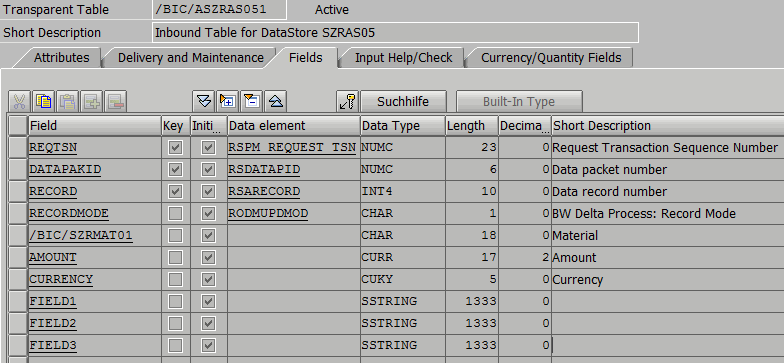
Task: Click the Insert Row toolbar icon
Action: [92, 102]
